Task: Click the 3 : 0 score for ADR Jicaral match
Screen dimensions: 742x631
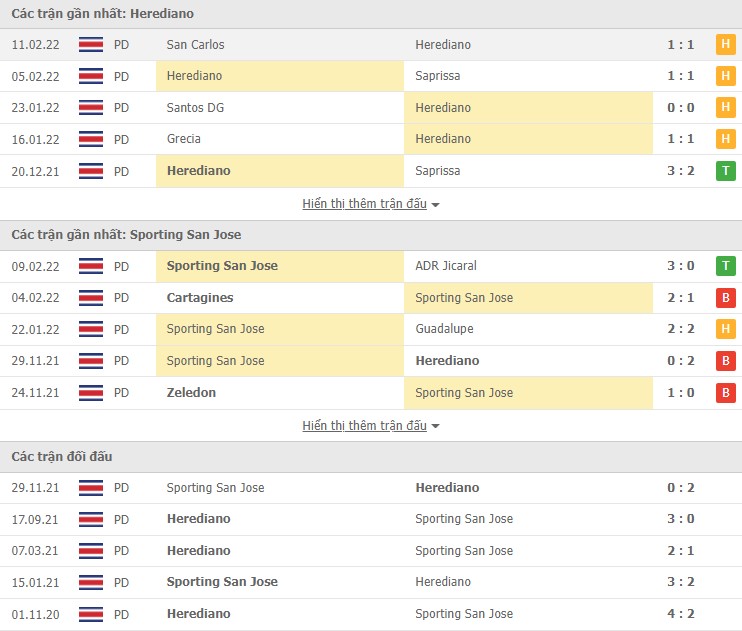Action: [680, 266]
